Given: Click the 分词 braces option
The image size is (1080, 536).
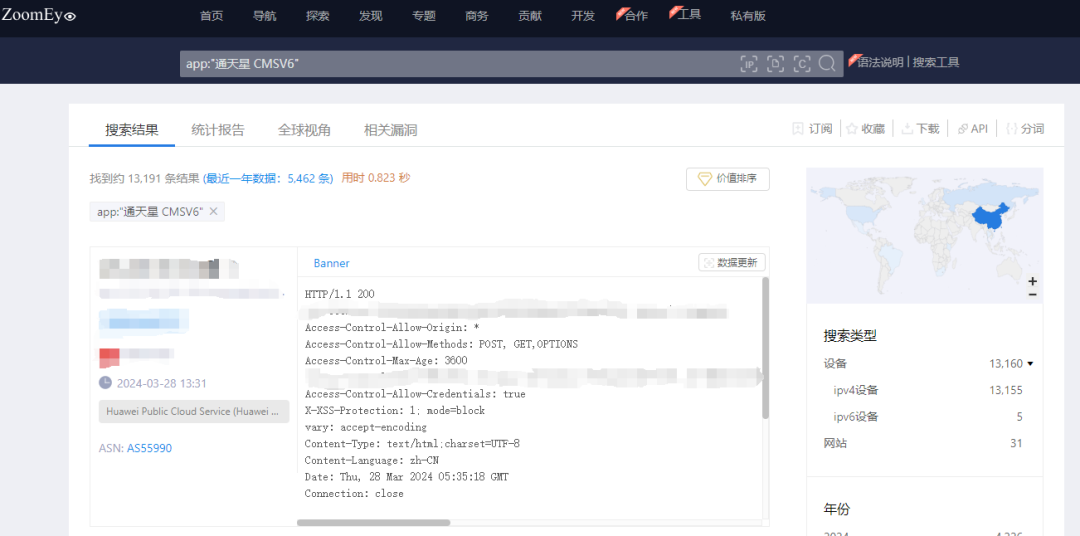Looking at the screenshot, I should click(1025, 129).
